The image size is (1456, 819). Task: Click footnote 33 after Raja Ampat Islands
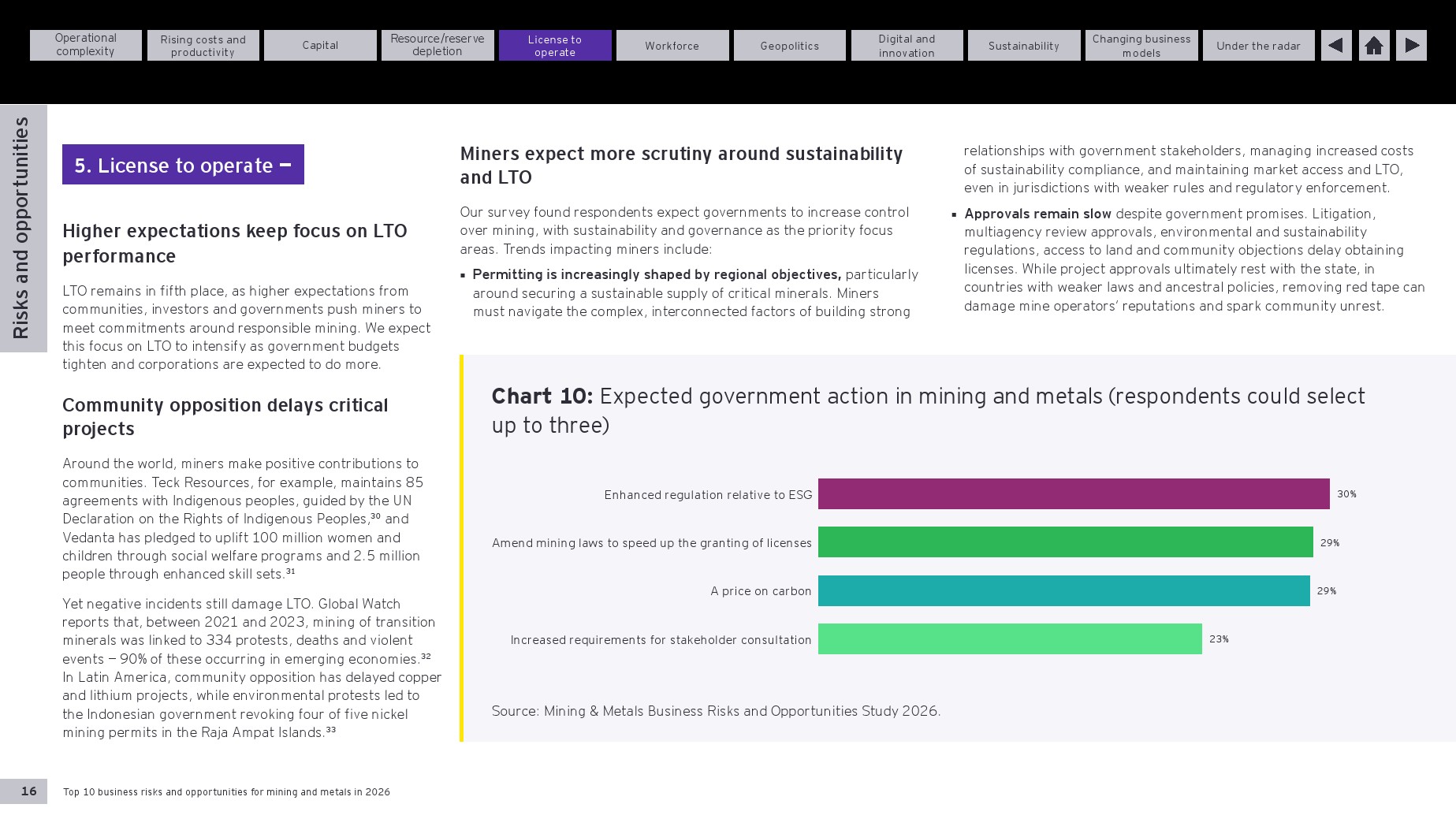(331, 729)
